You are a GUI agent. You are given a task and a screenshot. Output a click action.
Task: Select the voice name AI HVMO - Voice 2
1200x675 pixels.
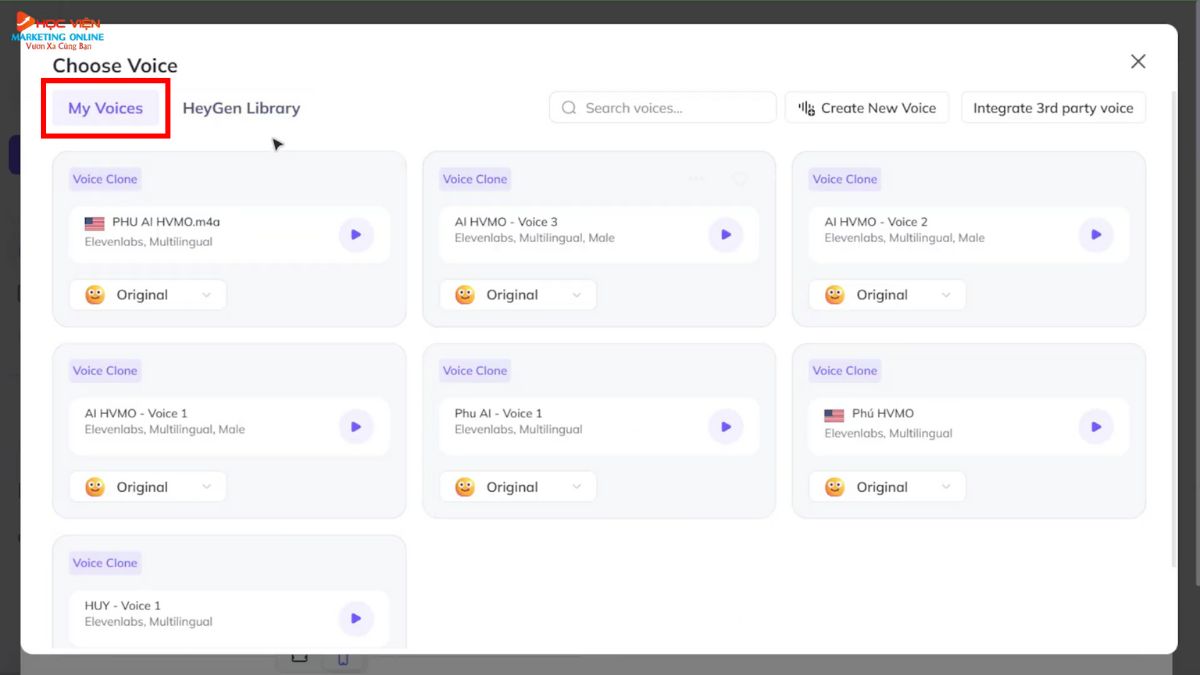[x=876, y=222]
